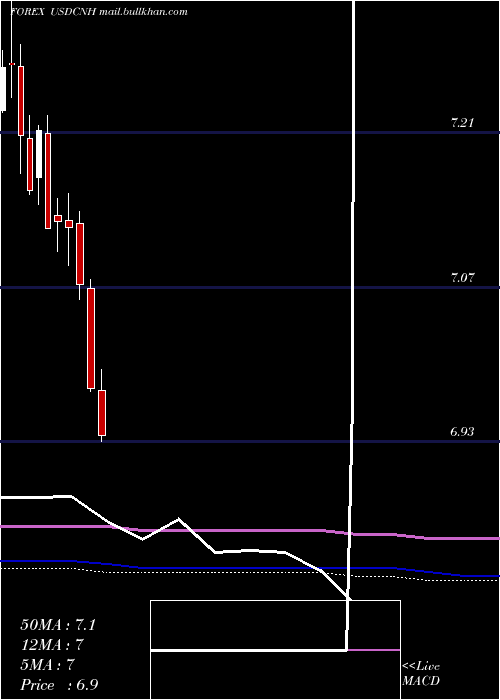Click the last red candlestick near 6.93
The image size is (500, 700).
(102, 413)
